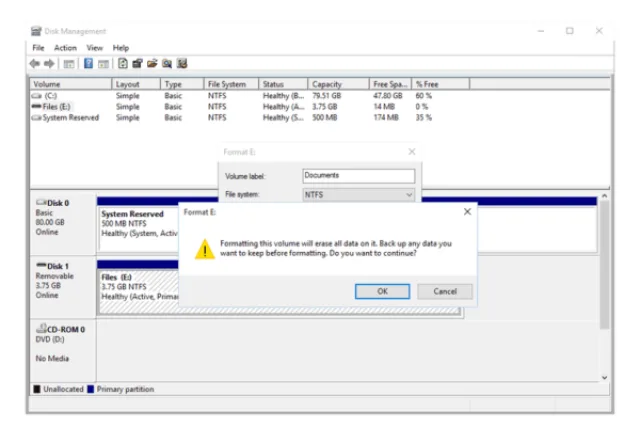Click the Volume label field containing Documents
The image size is (640, 427).
[x=359, y=176]
